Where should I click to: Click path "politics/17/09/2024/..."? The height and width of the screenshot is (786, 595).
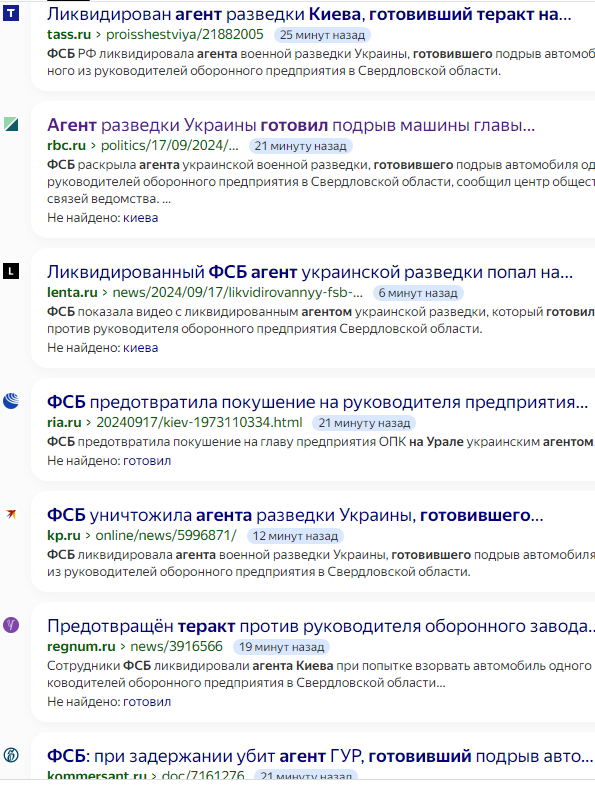coord(169,145)
